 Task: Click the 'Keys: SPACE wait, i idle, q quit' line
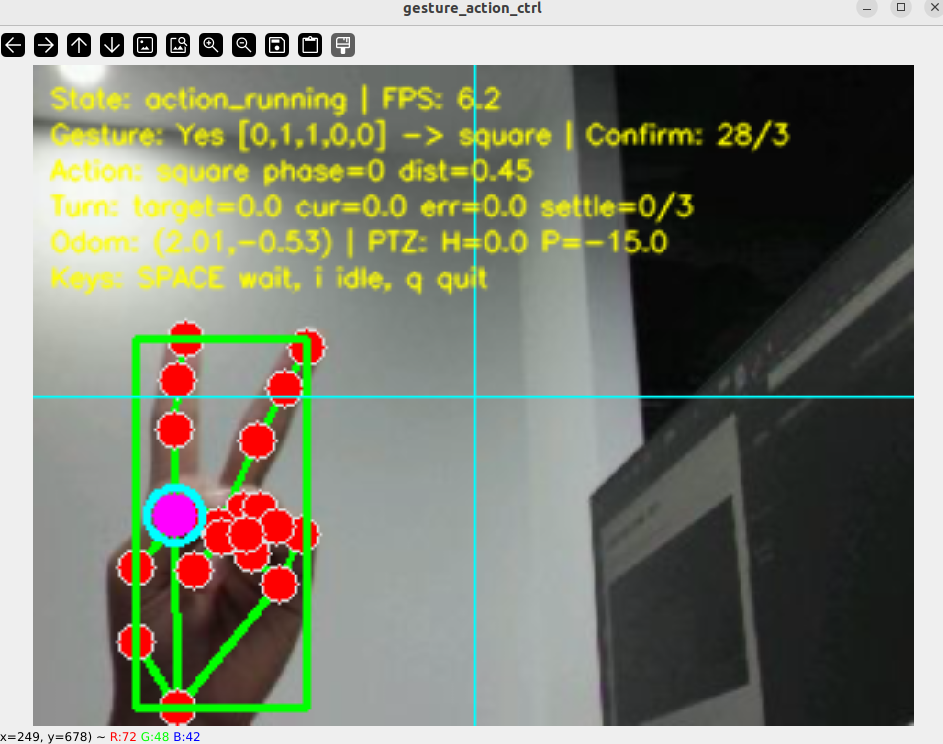pyautogui.click(x=269, y=279)
